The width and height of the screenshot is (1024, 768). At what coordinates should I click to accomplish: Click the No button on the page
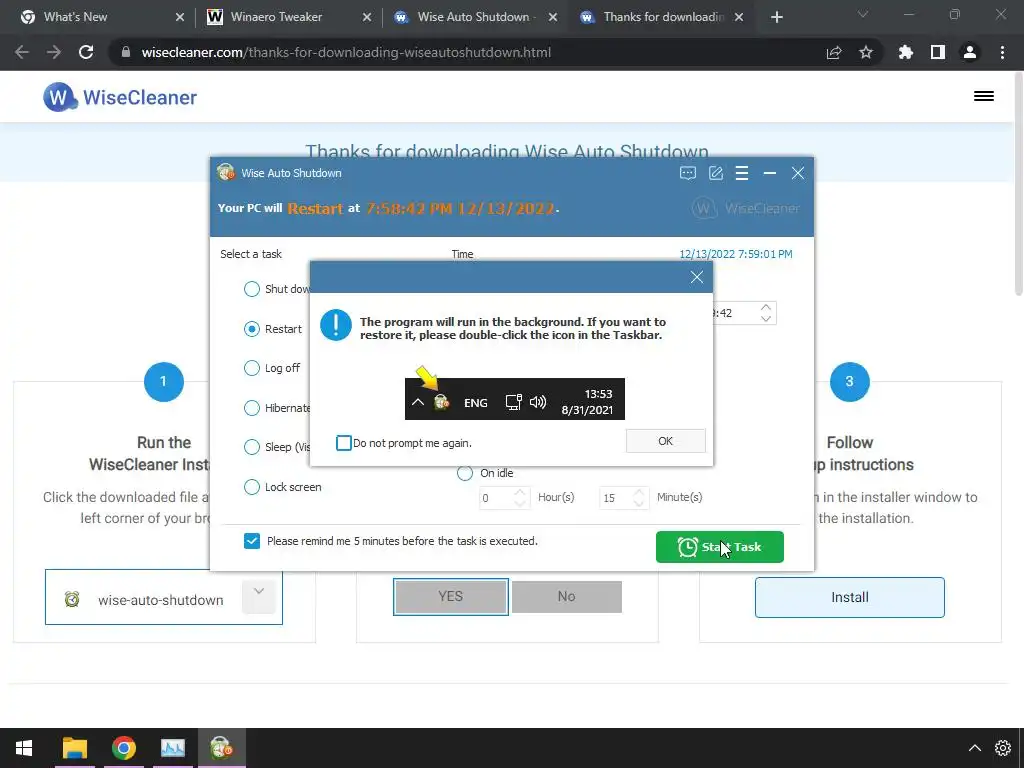pyautogui.click(x=566, y=596)
